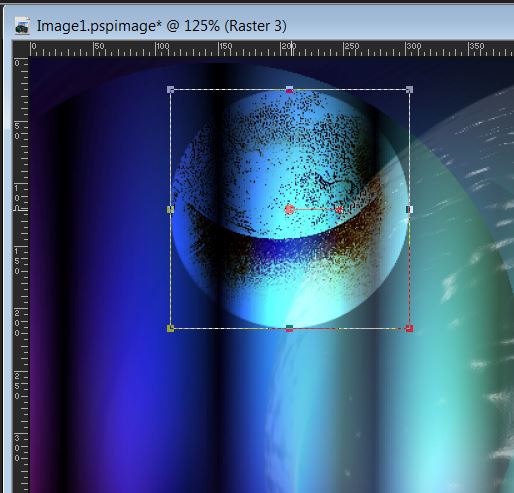This screenshot has width=514, height=493.
Task: Click the Image1.pspimage document icon in title bar
Action: pos(22,26)
